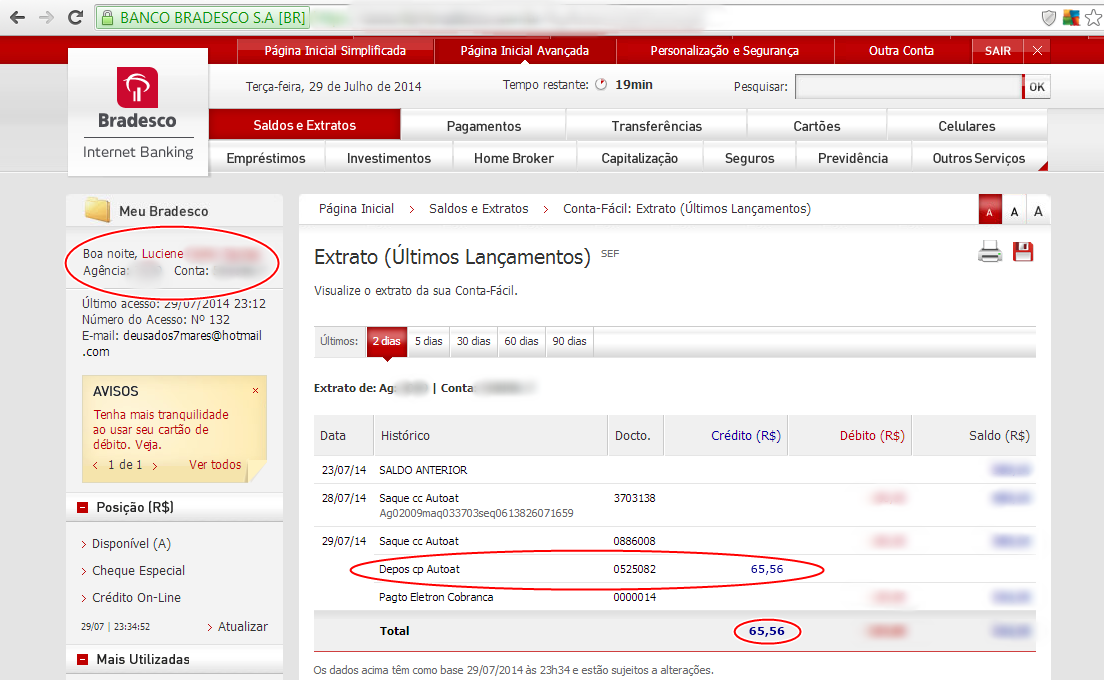Close the session with the X beside SAIR
The width and height of the screenshot is (1104, 680).
coord(1037,51)
